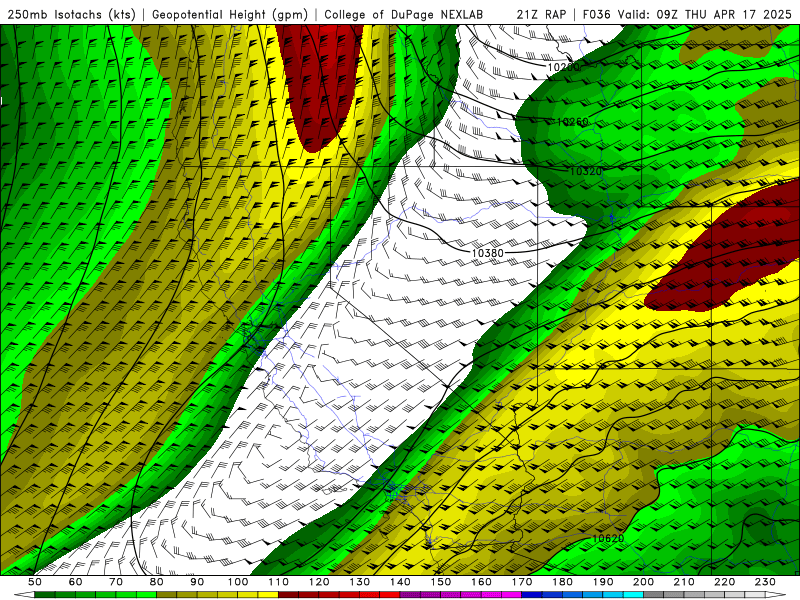Click 'College of DuPage NEXLAB' in the header
The image size is (800, 600).
pos(404,14)
